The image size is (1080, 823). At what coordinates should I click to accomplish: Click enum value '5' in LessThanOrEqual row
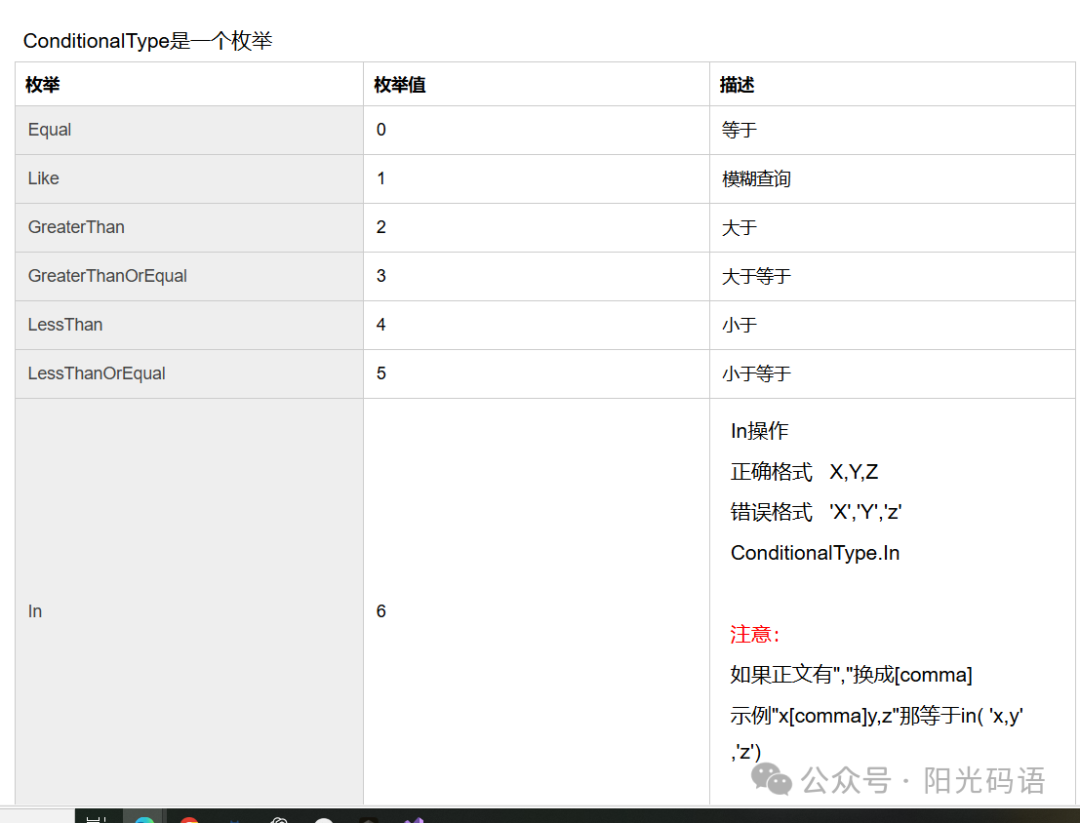click(x=381, y=373)
